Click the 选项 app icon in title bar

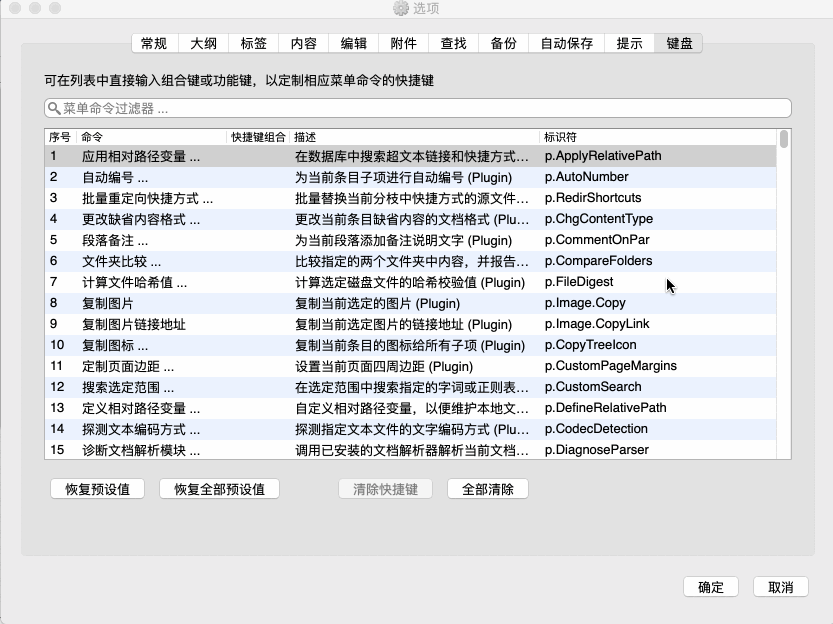pyautogui.click(x=403, y=9)
